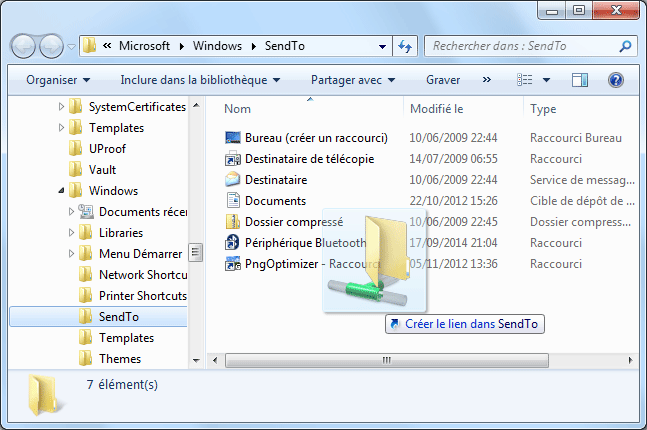Click the horizontal scrollbar thumb
This screenshot has height=430, width=647.
click(x=387, y=360)
